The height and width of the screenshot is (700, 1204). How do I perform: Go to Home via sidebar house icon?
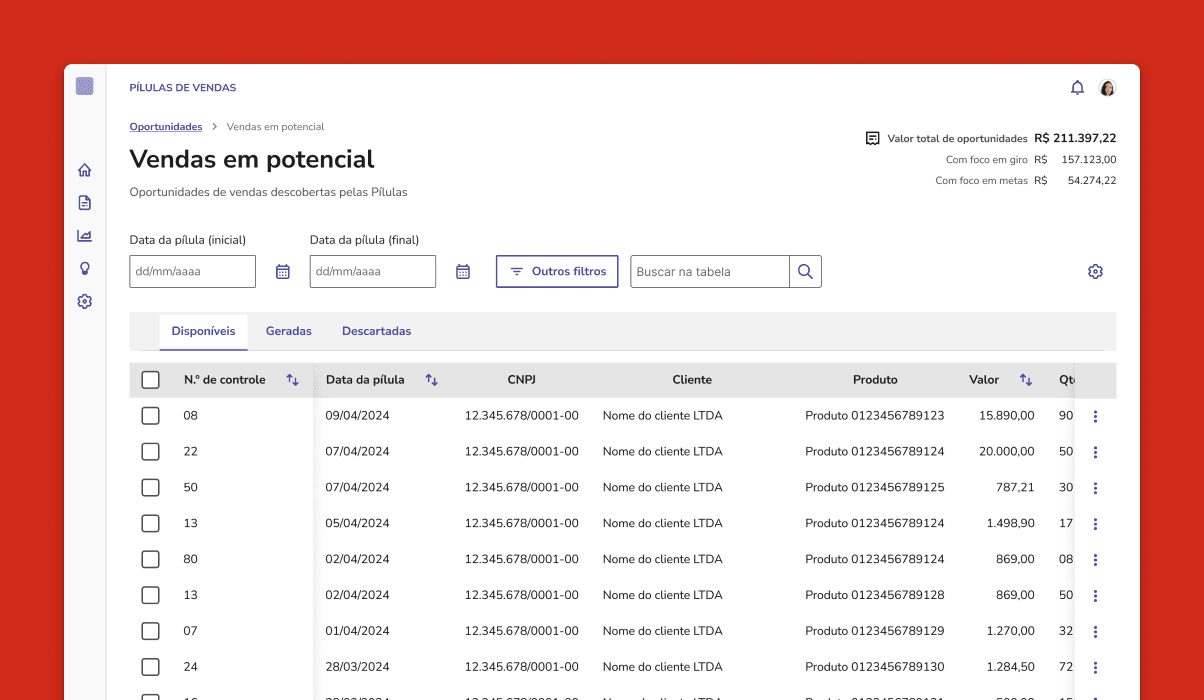coord(85,170)
